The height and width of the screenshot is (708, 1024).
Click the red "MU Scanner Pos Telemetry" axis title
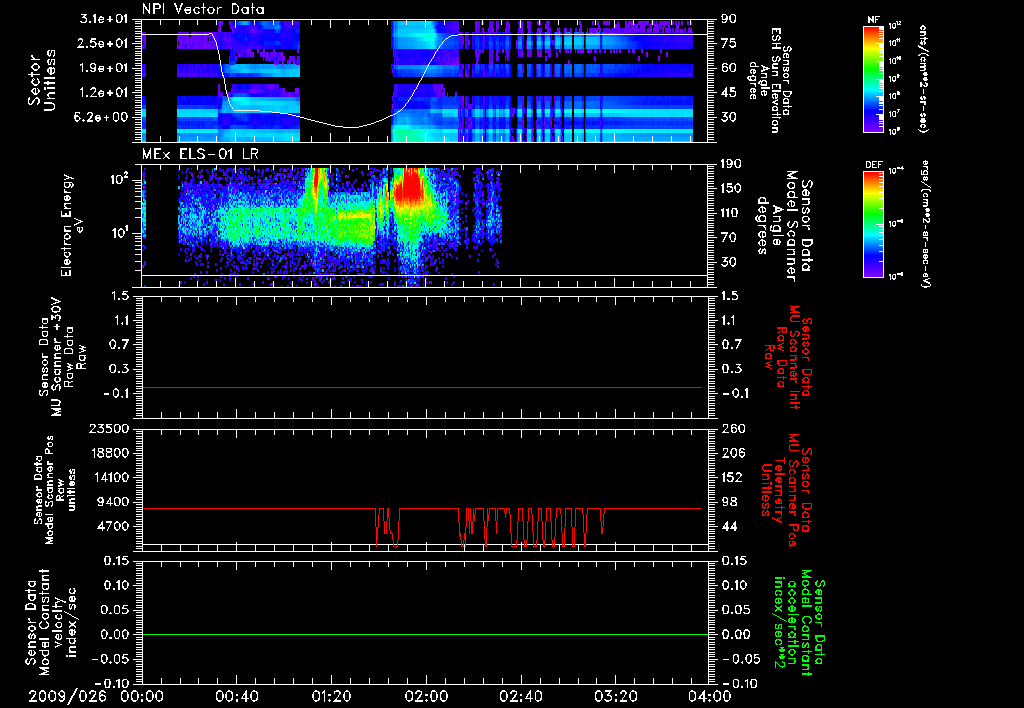point(787,490)
